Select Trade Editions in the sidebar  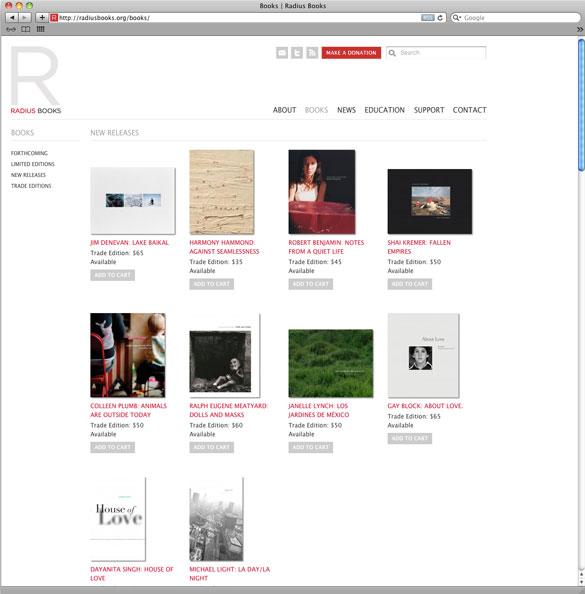[x=31, y=186]
